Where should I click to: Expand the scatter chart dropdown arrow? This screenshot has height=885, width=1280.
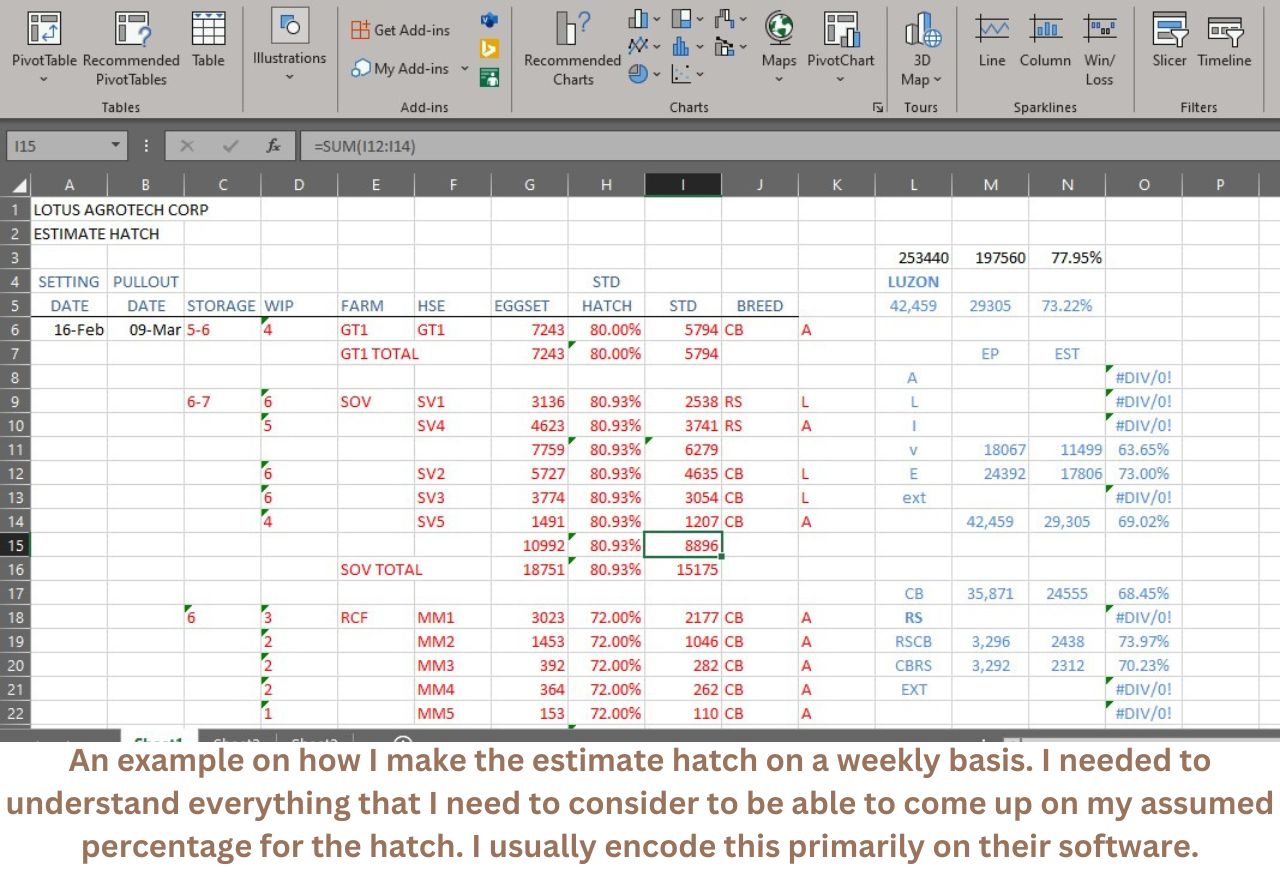pyautogui.click(x=700, y=73)
